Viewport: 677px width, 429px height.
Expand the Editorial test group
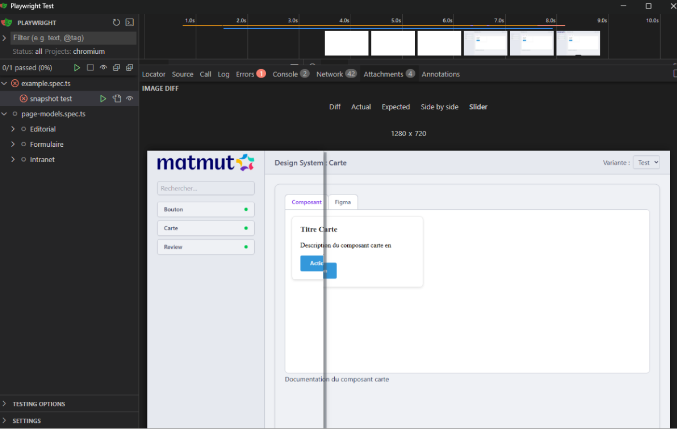click(12, 129)
